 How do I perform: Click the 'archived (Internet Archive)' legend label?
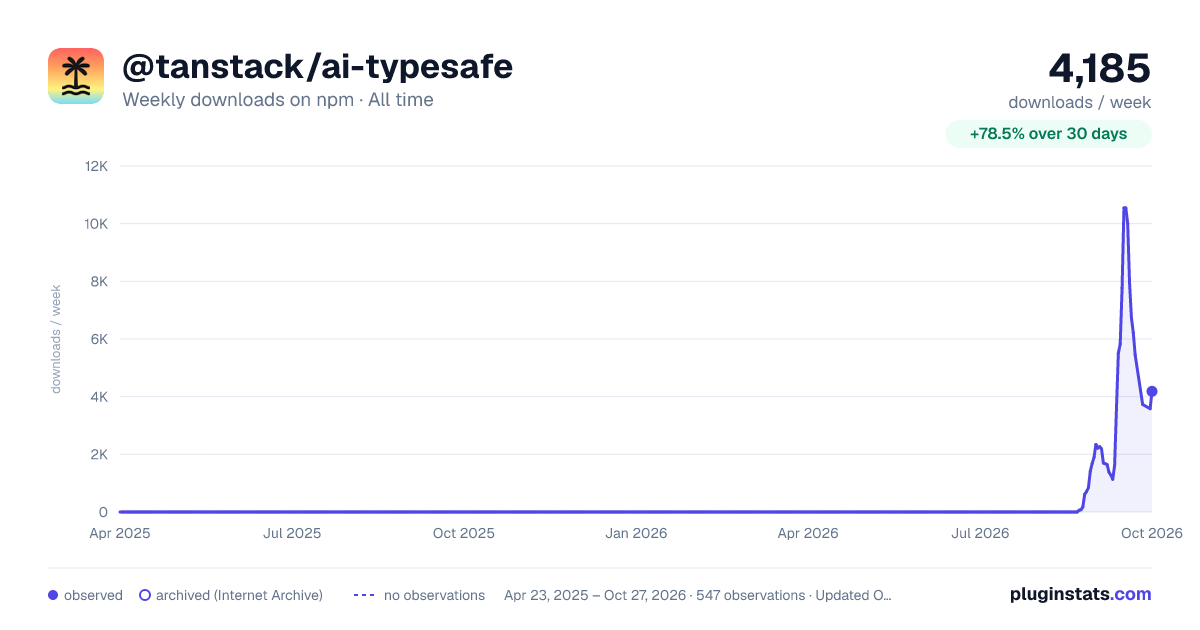(x=239, y=595)
